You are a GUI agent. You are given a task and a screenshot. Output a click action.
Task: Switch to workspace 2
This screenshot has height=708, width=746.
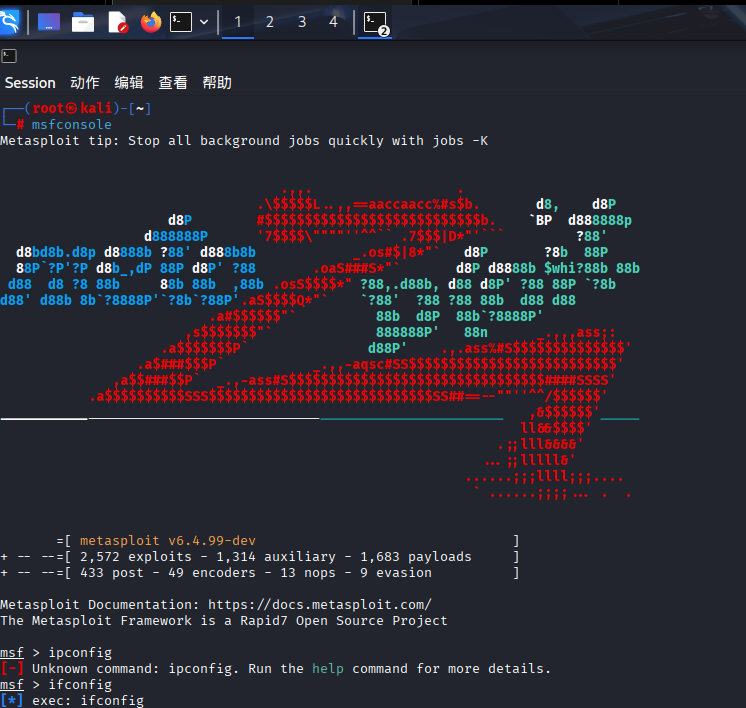[270, 22]
